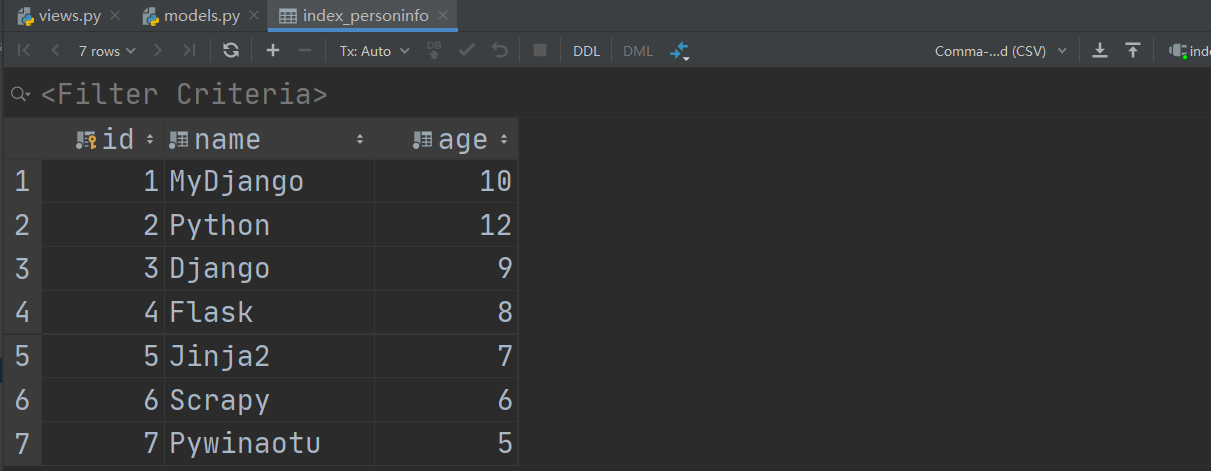Export data with the download icon
Viewport: 1211px width, 471px height.
click(1100, 50)
